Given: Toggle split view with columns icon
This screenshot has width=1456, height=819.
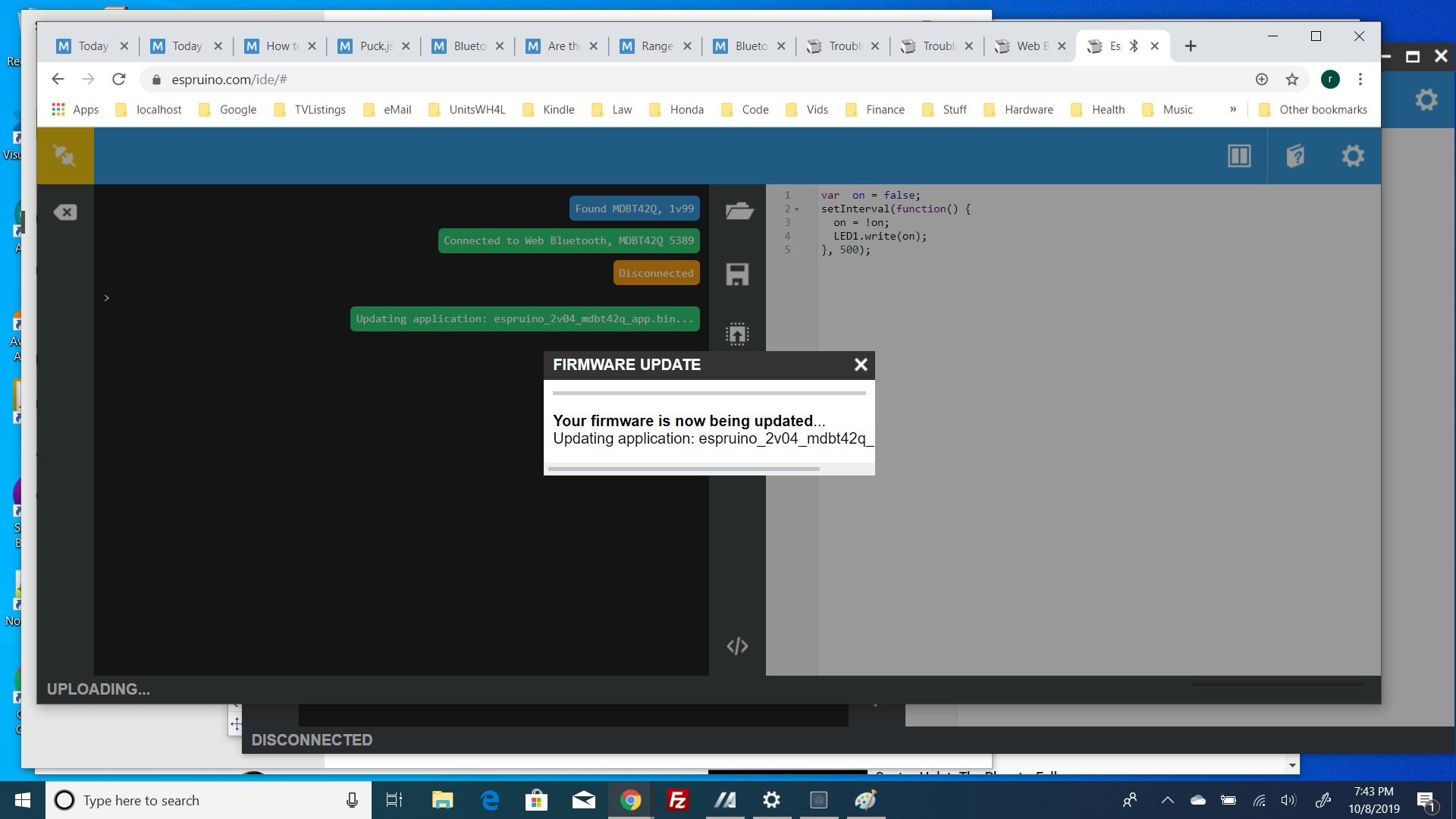Looking at the screenshot, I should coord(1238,155).
